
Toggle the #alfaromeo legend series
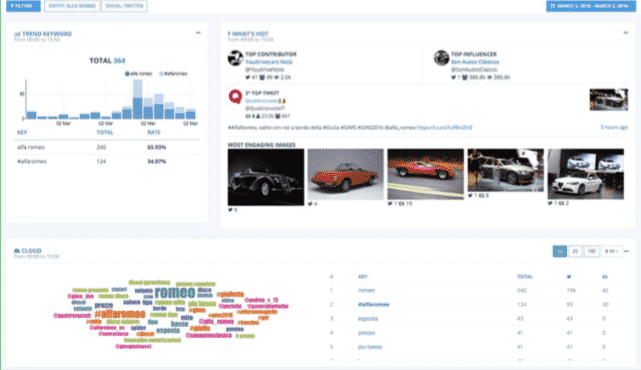[x=173, y=74]
